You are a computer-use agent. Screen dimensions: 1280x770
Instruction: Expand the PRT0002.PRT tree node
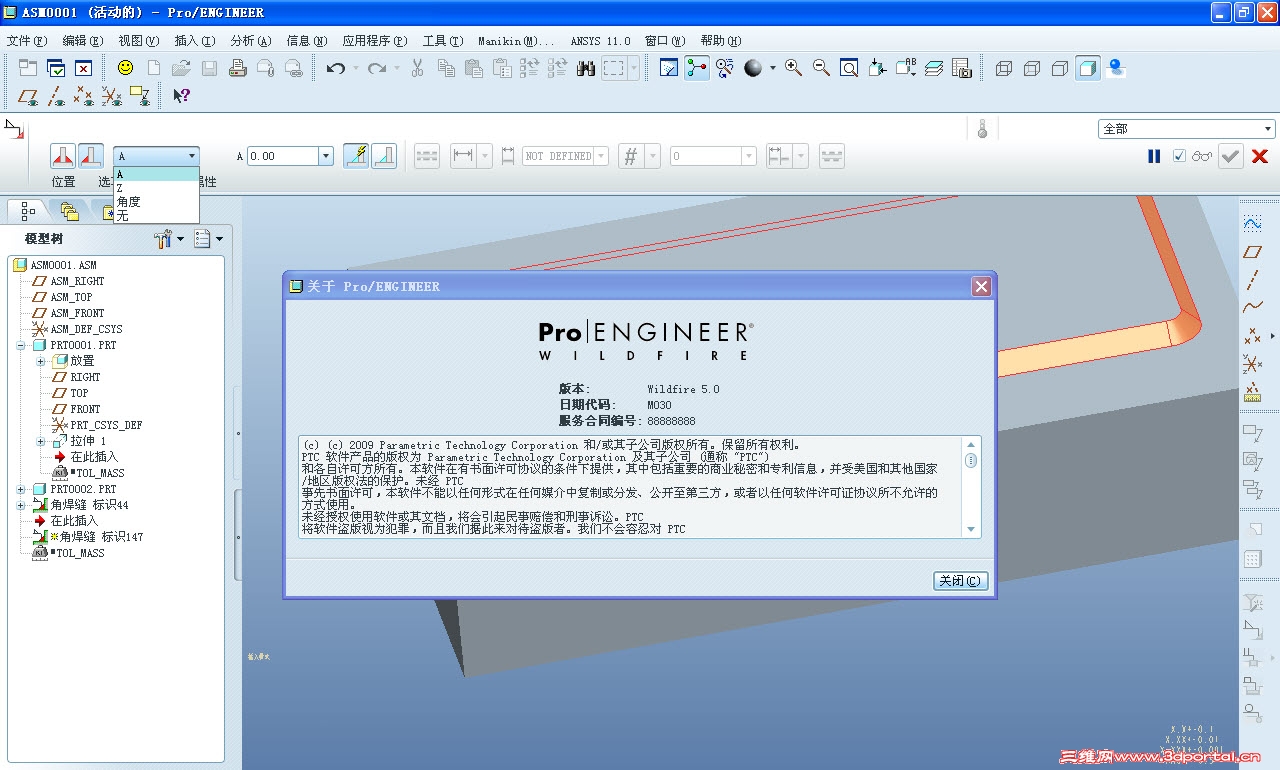pyautogui.click(x=21, y=489)
